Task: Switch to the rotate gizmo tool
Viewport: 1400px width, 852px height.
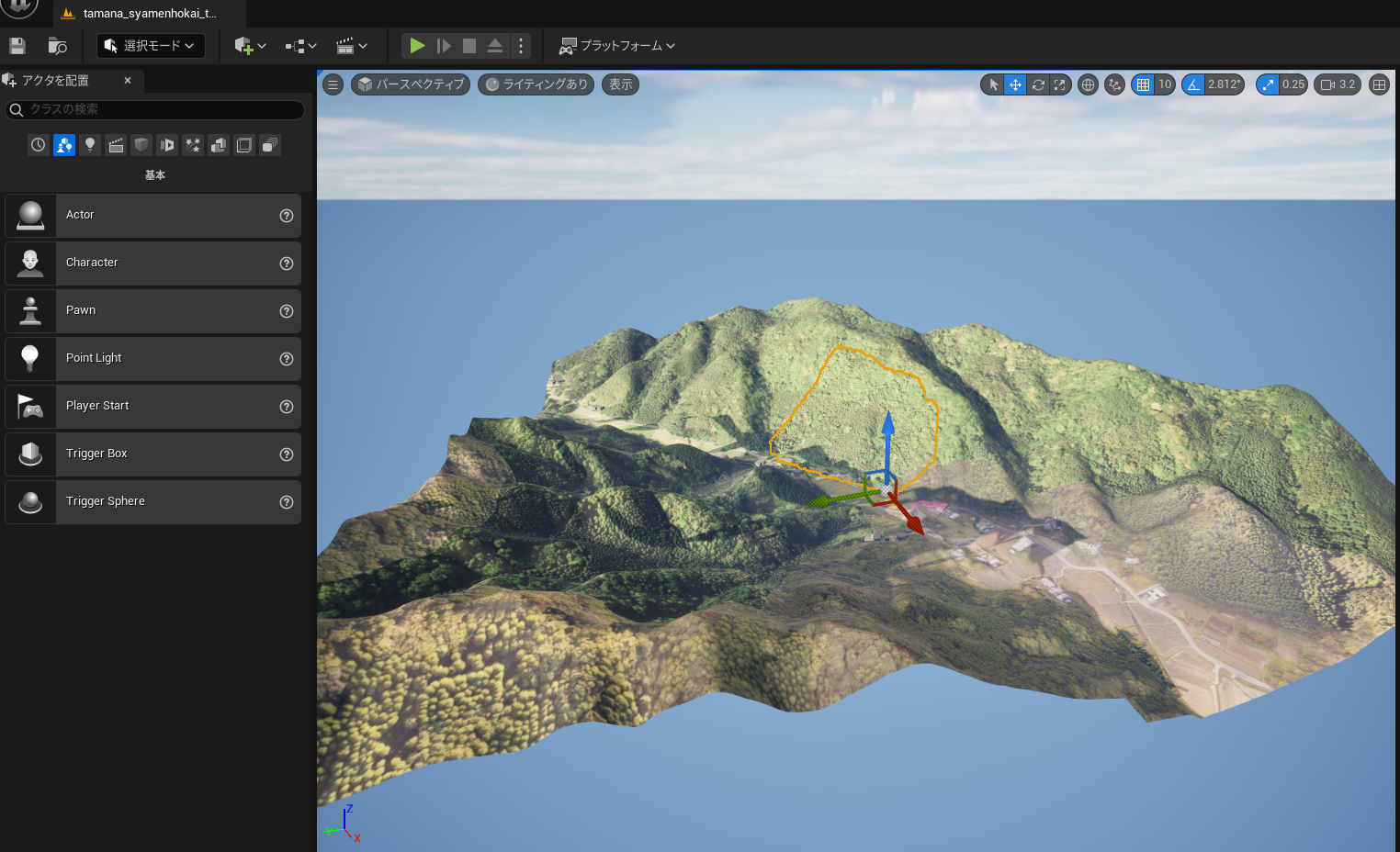Action: pos(1038,84)
